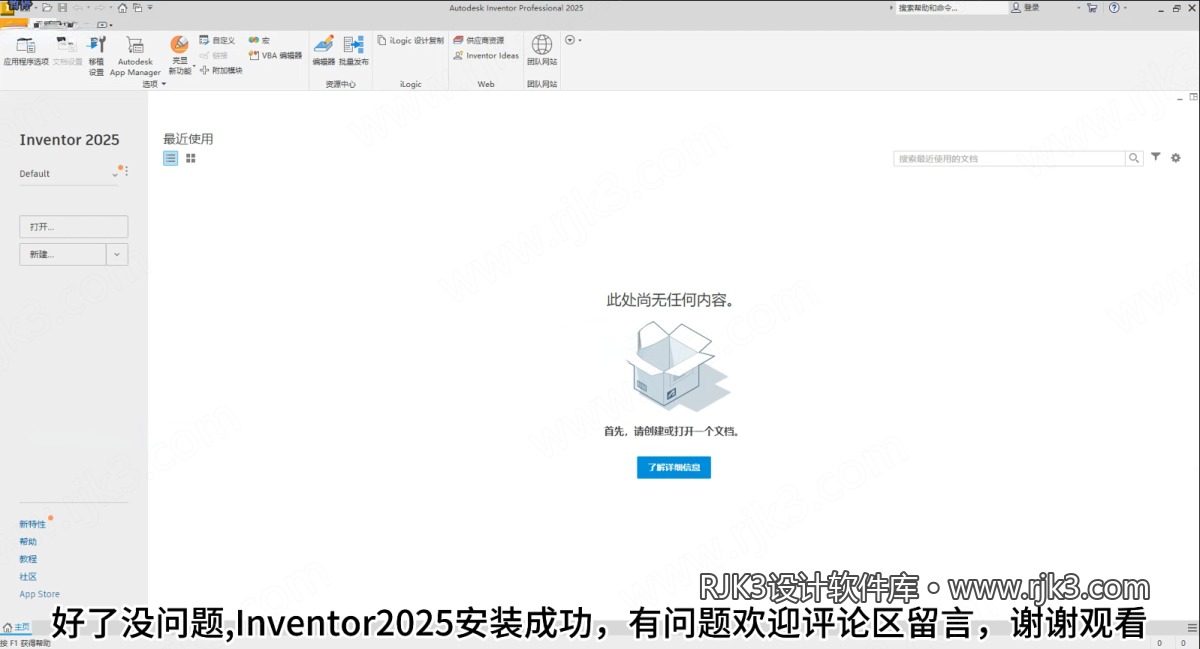Screen dimensions: 1200x649
Task: Open the quick access toolbar customize dropdown
Action: click(151, 8)
